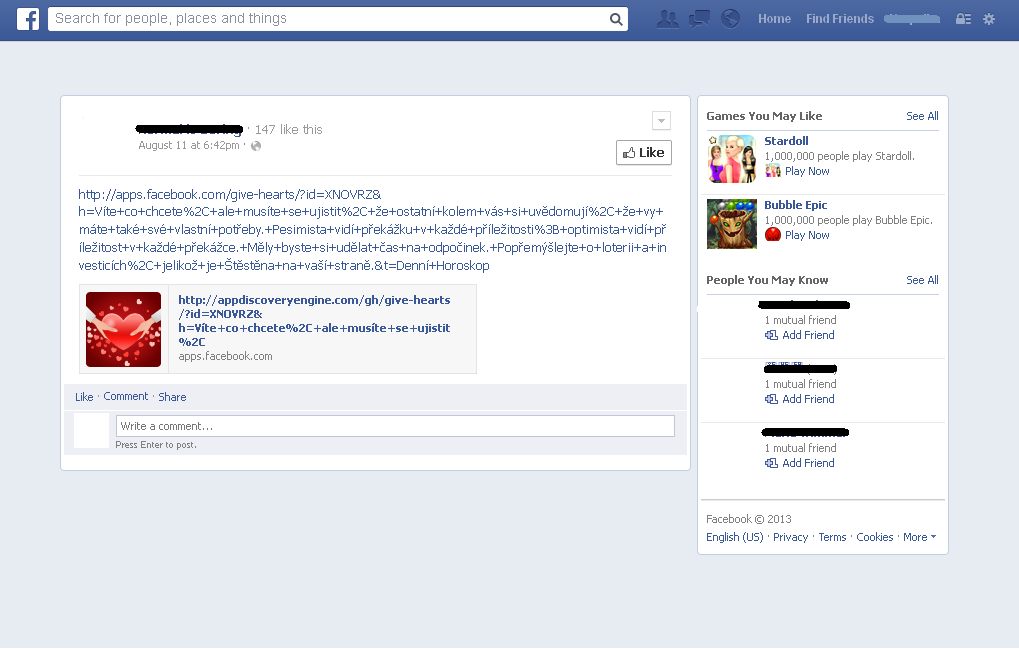Screen dimensions: 1019x649
Task: Open the Cookies footer dropdown area
Action: click(874, 537)
